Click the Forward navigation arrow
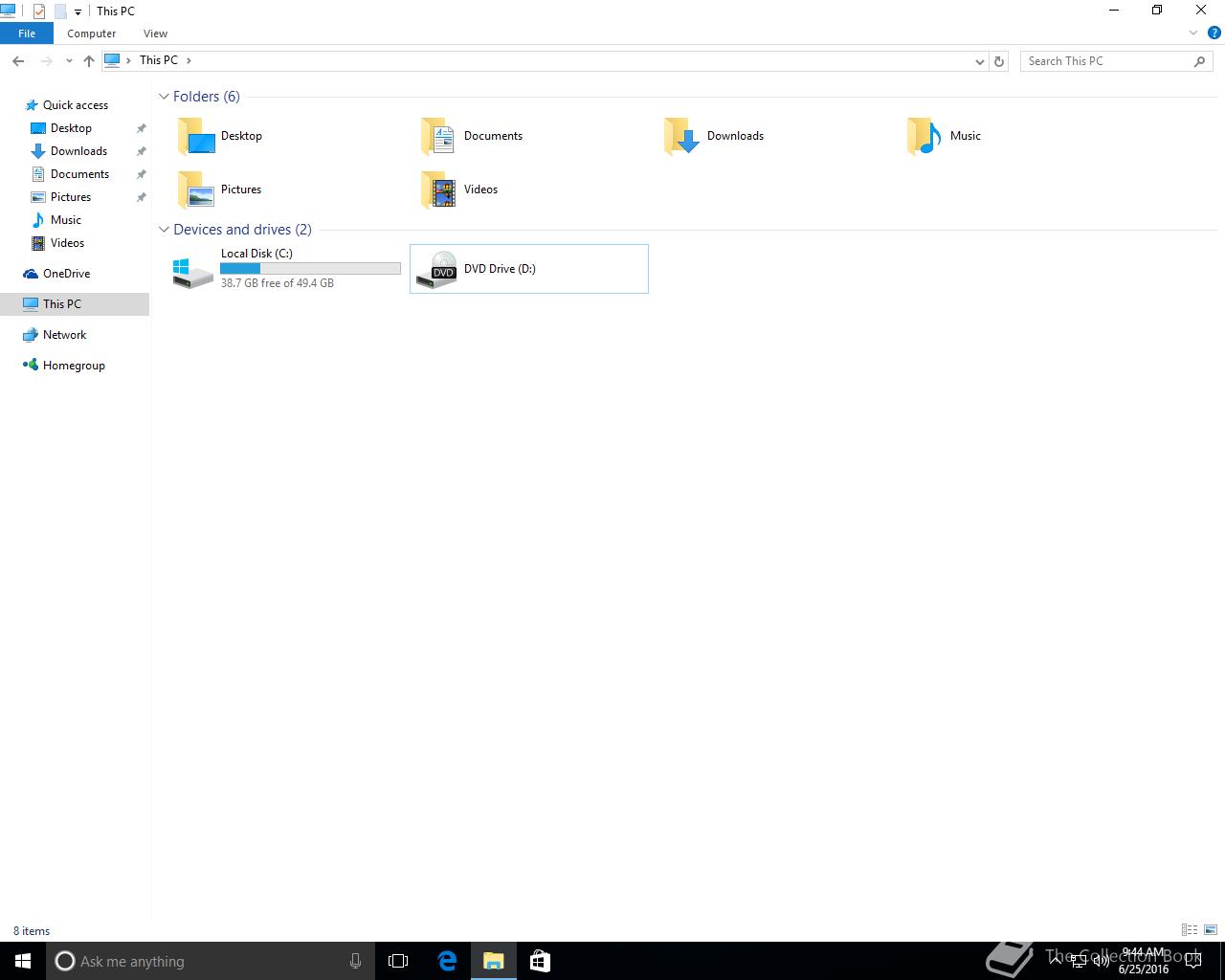The image size is (1225, 980). (45, 60)
